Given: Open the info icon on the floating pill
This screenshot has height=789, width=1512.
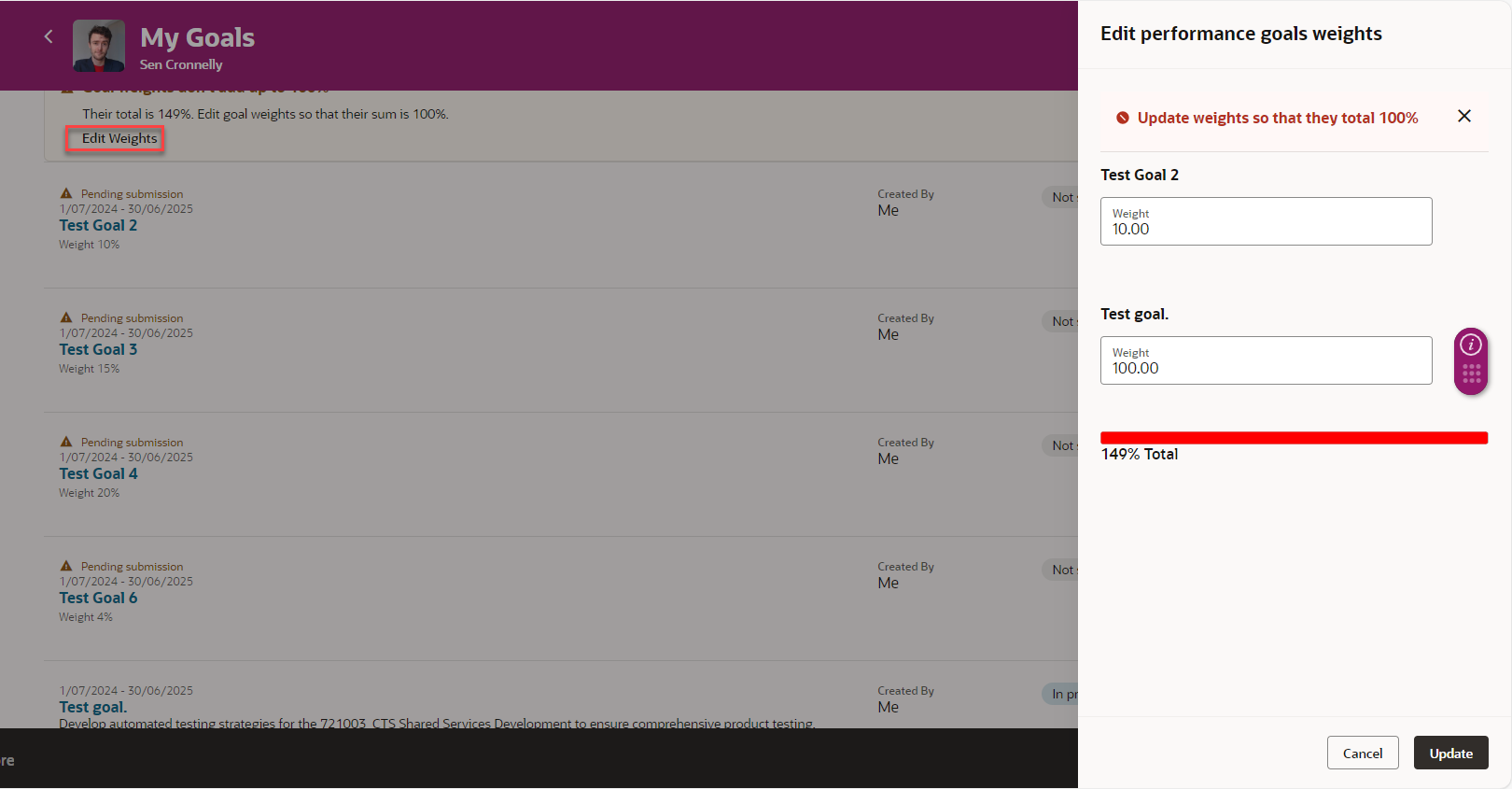Looking at the screenshot, I should [x=1471, y=345].
